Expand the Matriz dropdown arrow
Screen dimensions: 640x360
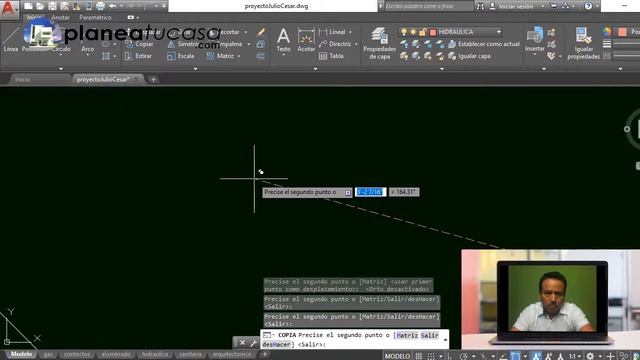[239, 56]
